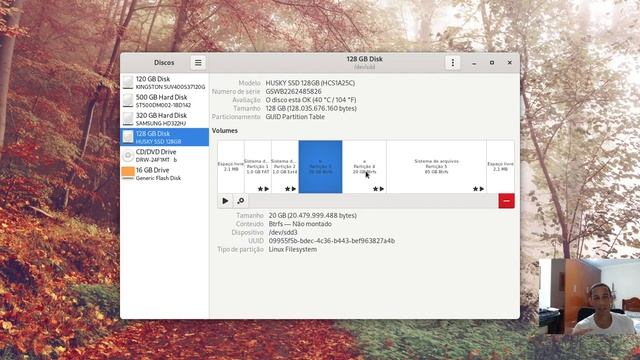Click the webcam video overlay thumbnail

pos(589,297)
